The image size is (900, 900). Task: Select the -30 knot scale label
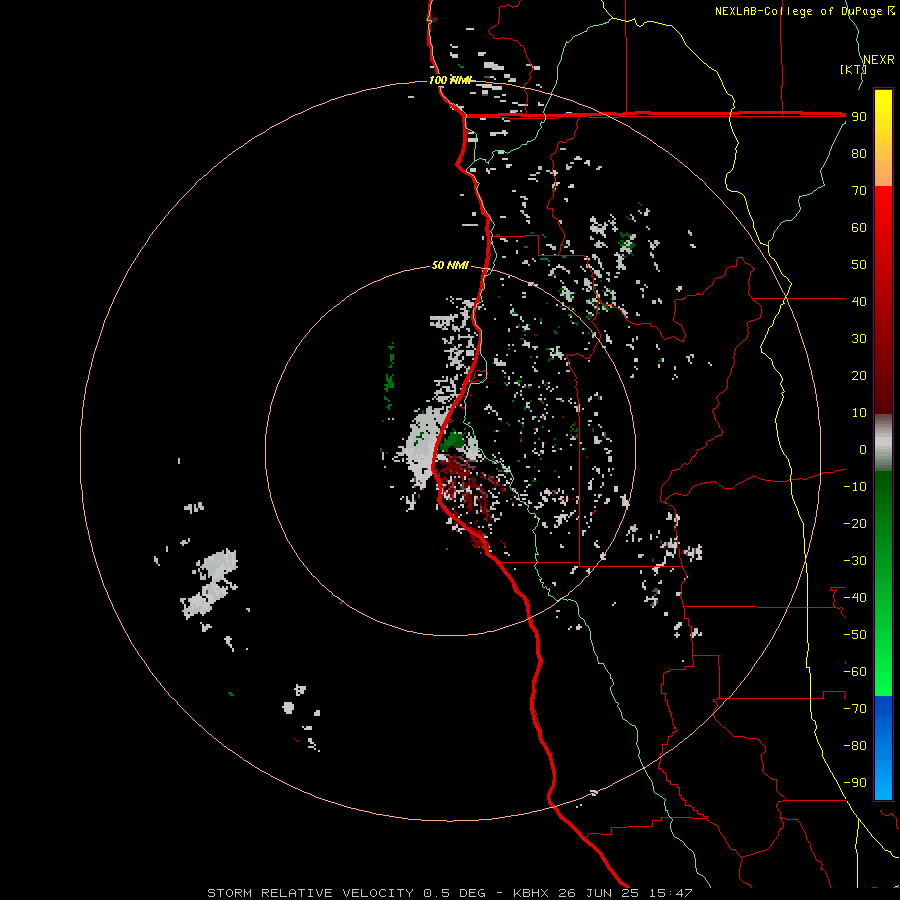tap(855, 561)
